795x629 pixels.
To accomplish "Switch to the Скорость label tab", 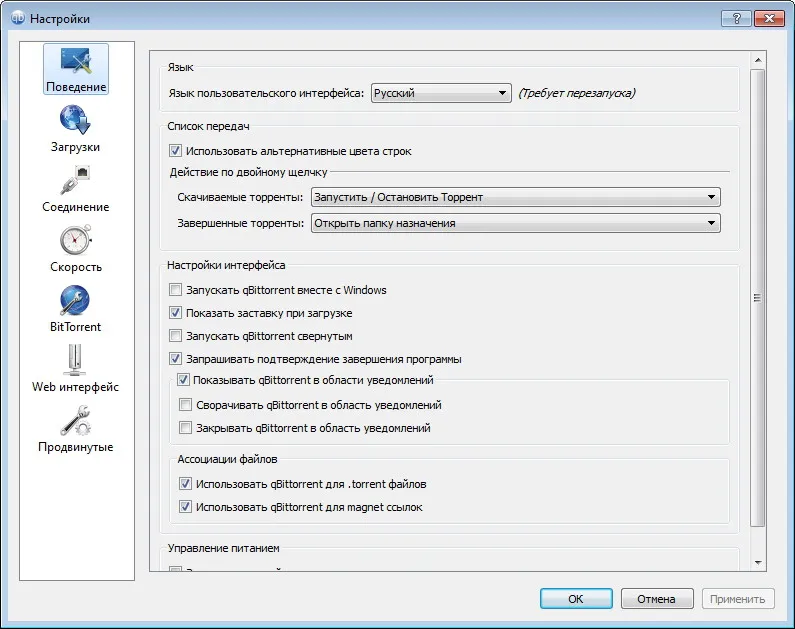I will click(x=76, y=267).
